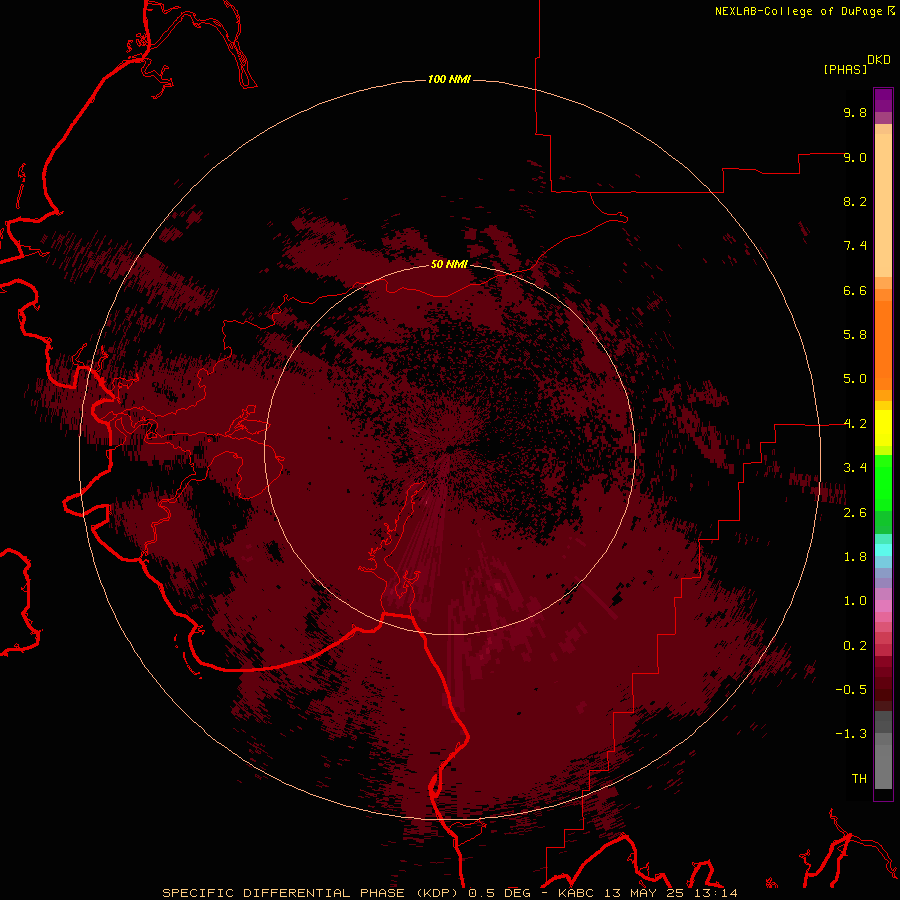
Task: Click the Specific Differential Phase KABC caption text
Action: (x=449, y=893)
